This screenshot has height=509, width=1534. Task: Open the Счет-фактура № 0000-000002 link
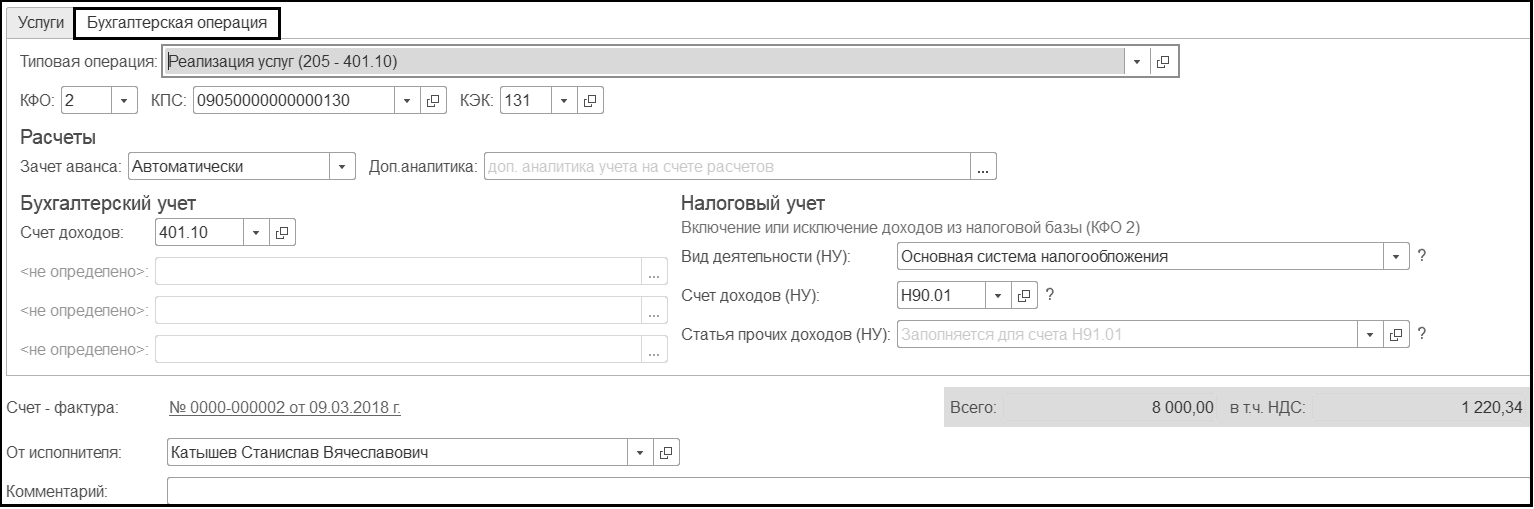pos(284,407)
